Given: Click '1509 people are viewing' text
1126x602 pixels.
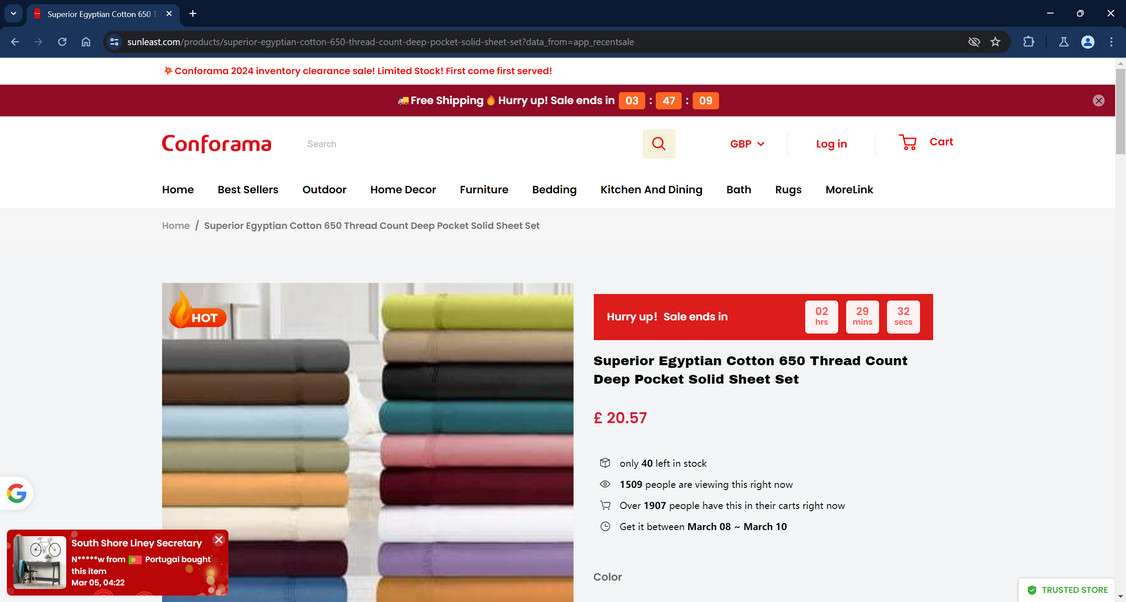Looking at the screenshot, I should pos(706,484).
